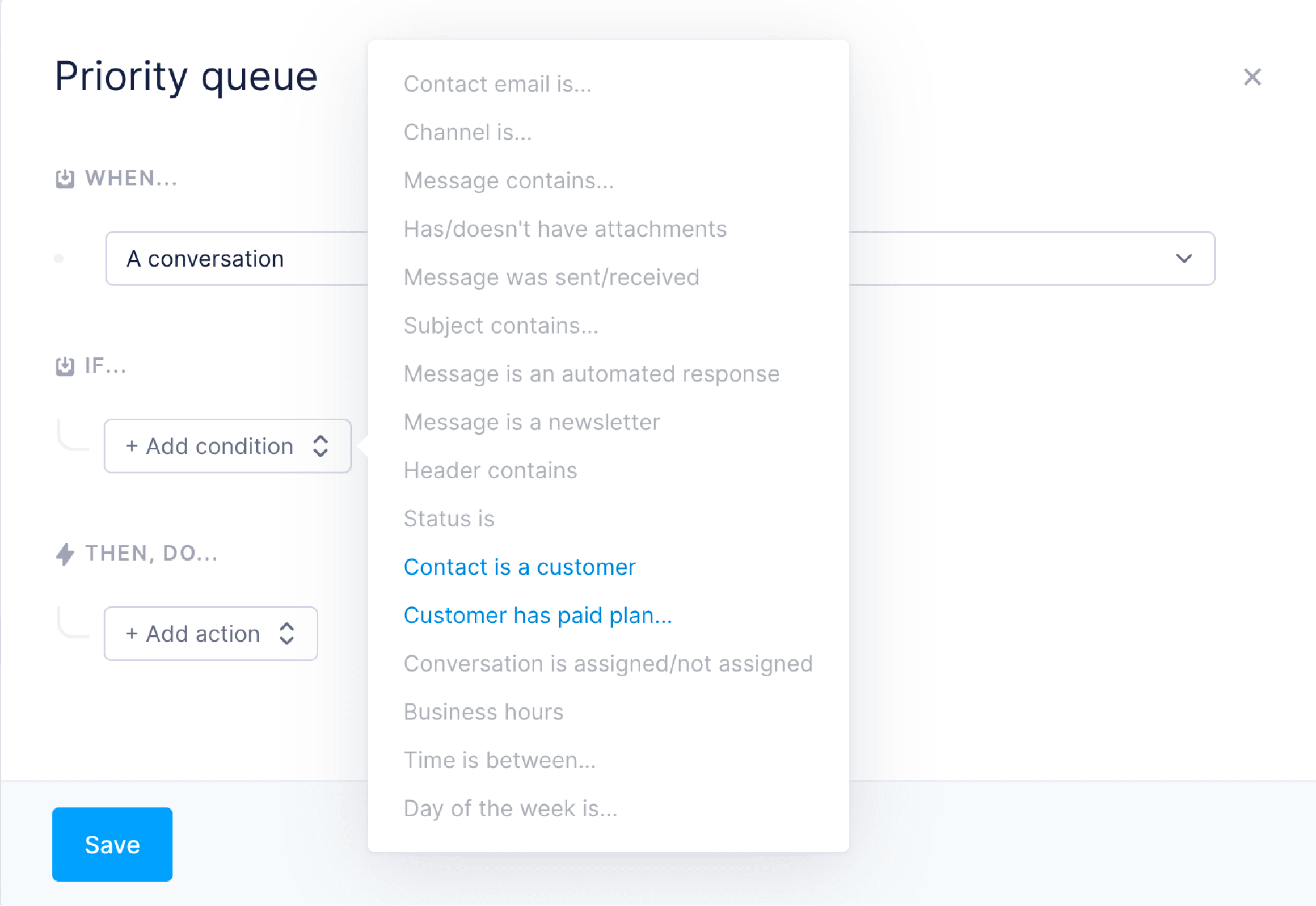Select Contact email is condition
1316x906 pixels.
click(x=497, y=84)
